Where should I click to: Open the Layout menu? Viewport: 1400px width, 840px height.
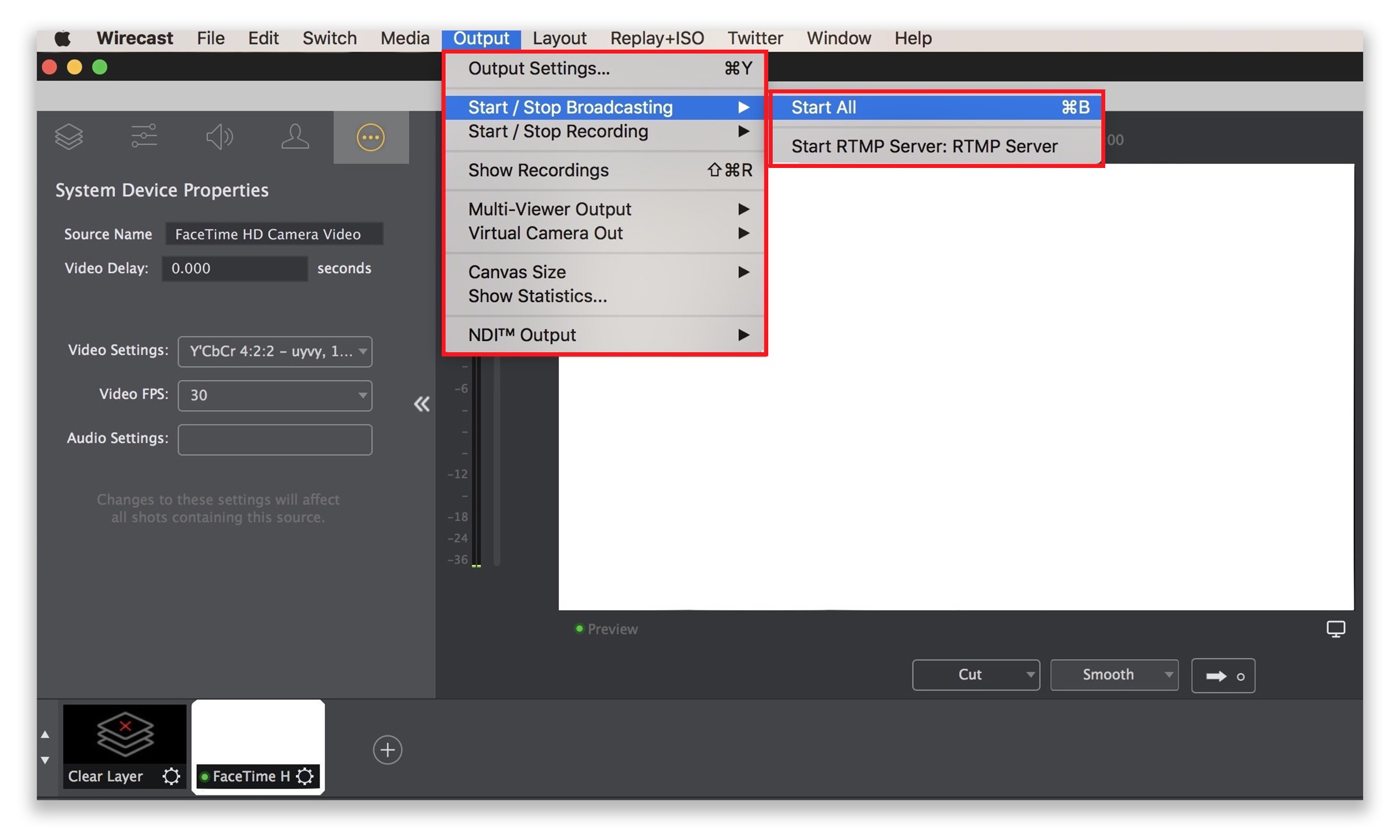(559, 38)
